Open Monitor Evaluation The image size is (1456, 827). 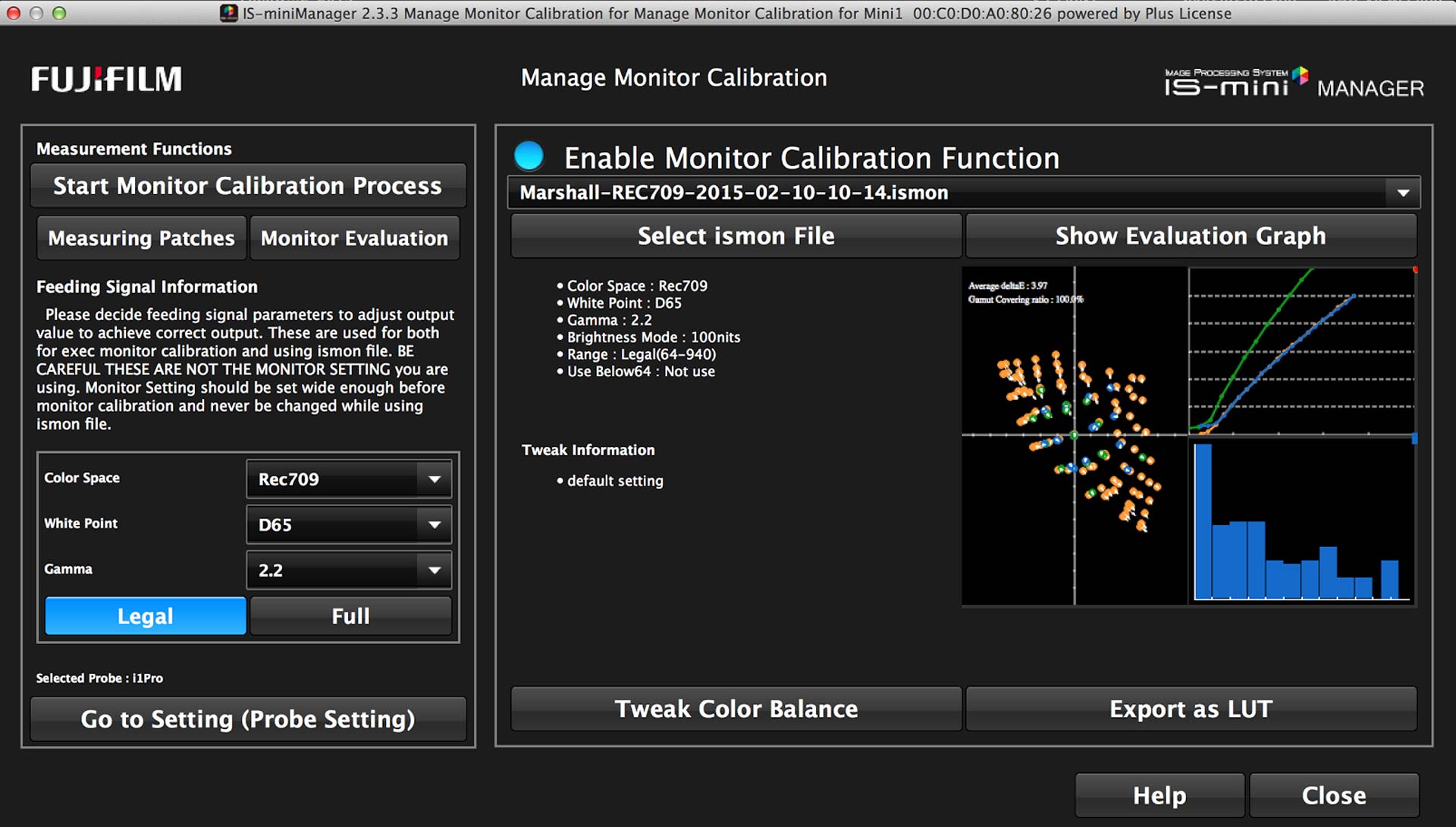(x=354, y=238)
